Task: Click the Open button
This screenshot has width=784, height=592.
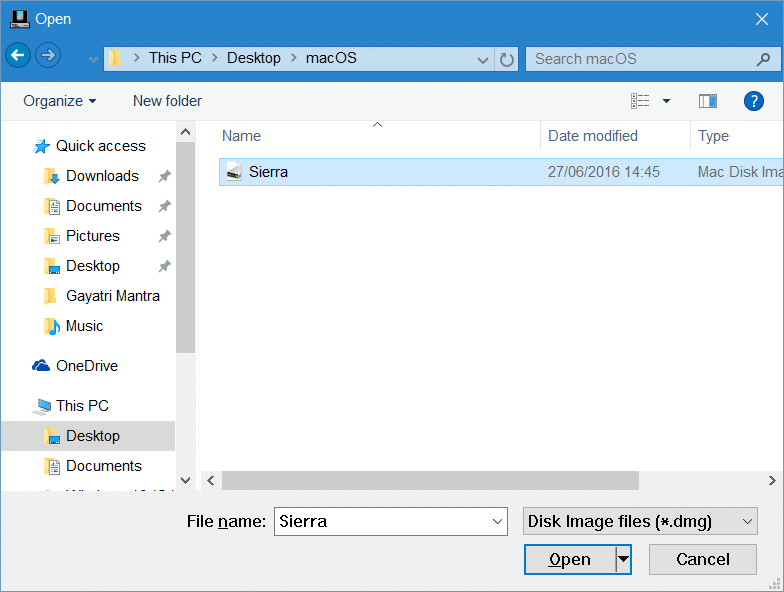Action: 570,560
